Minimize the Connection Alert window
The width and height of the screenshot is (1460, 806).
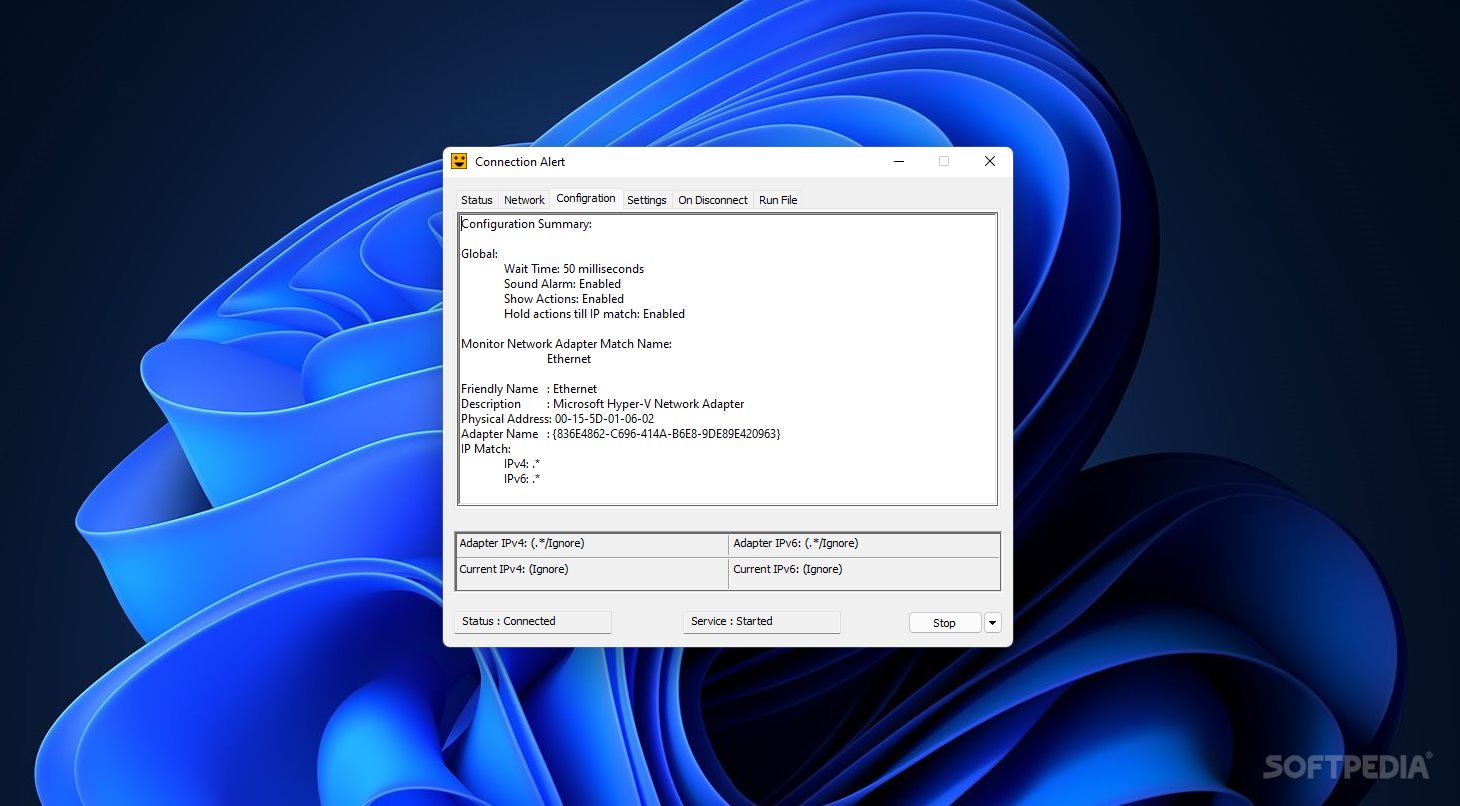(x=899, y=161)
